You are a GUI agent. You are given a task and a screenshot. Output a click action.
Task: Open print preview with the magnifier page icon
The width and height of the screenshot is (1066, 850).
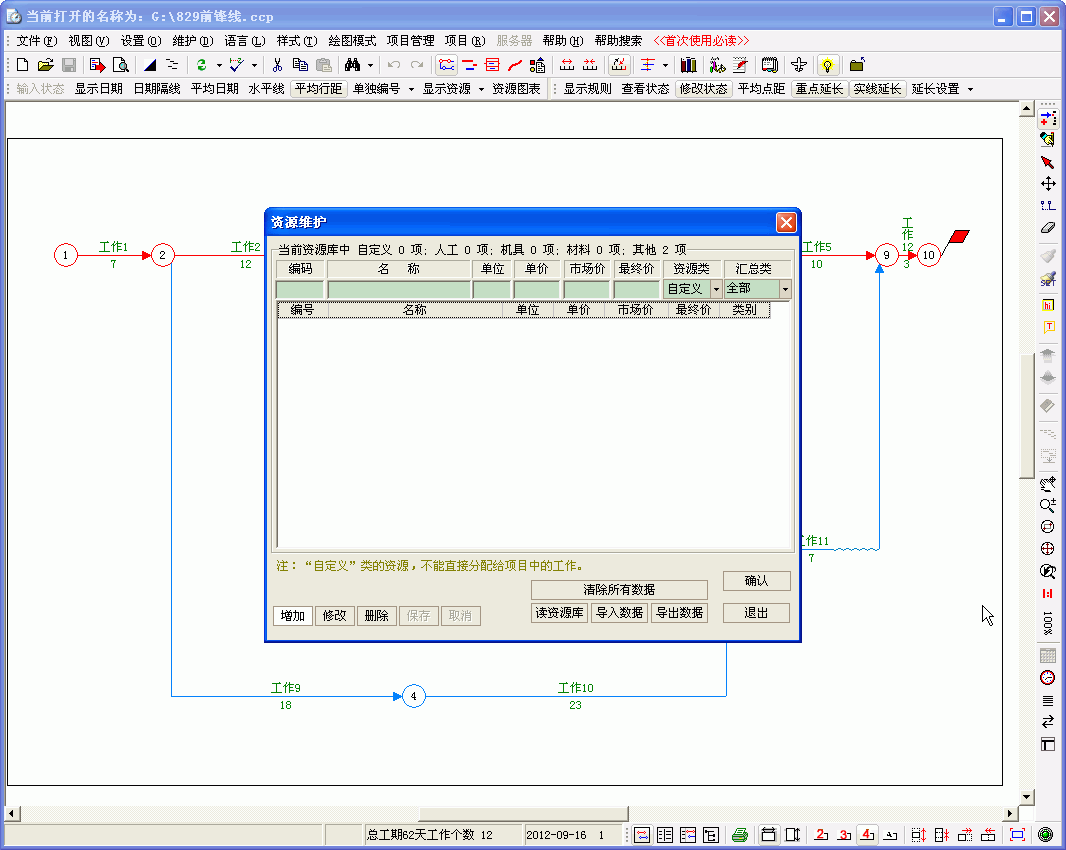pos(120,65)
